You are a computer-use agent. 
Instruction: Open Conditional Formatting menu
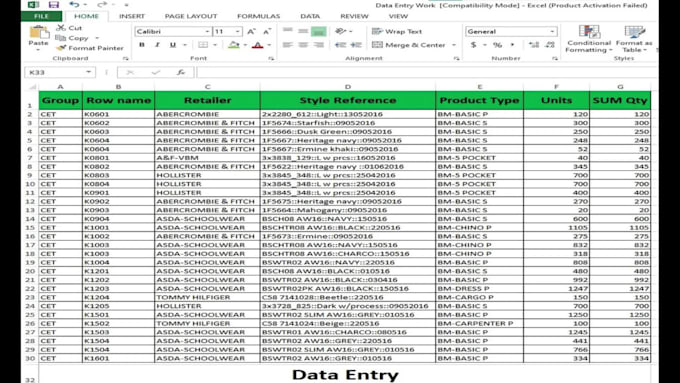click(x=589, y=39)
